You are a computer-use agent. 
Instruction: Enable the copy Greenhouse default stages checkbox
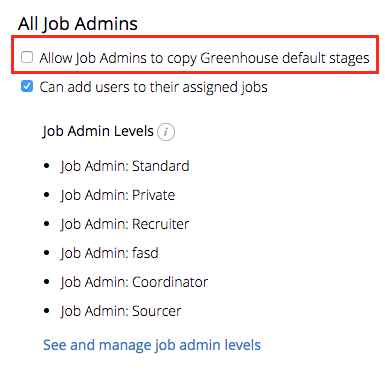27,57
